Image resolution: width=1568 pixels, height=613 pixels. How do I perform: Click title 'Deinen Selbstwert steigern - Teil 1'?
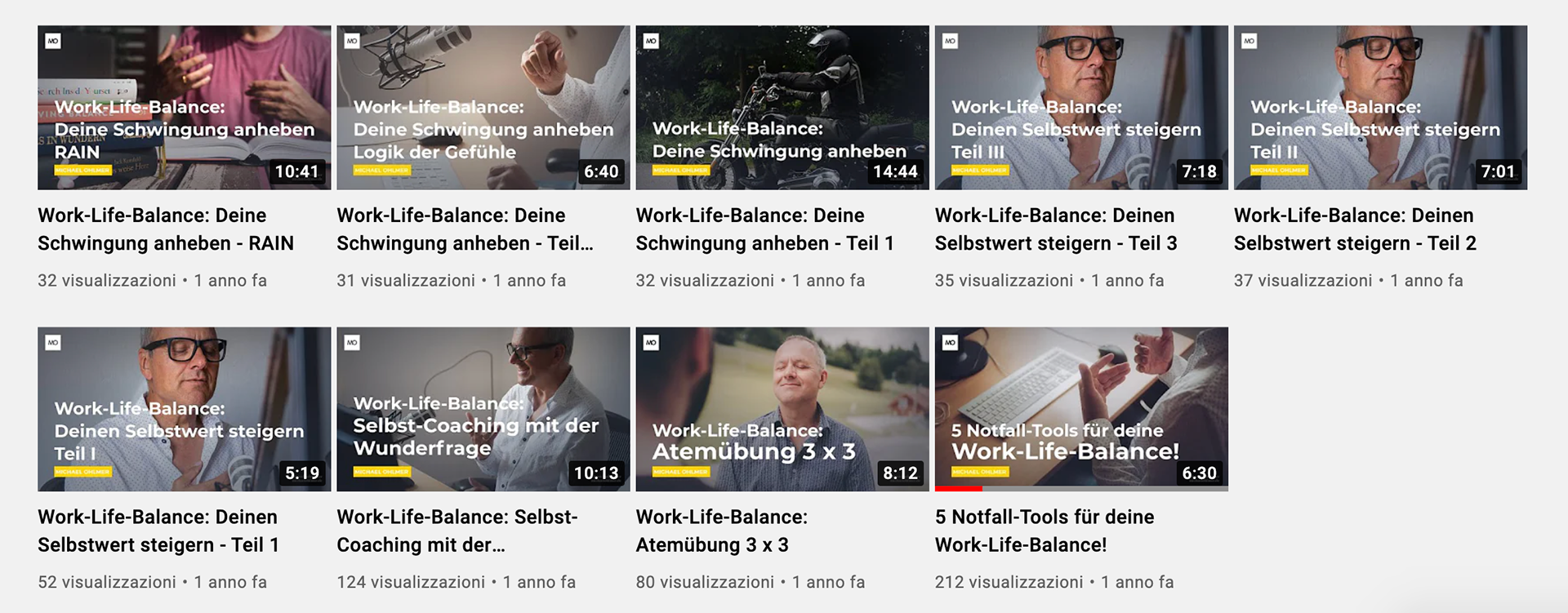pos(158,531)
